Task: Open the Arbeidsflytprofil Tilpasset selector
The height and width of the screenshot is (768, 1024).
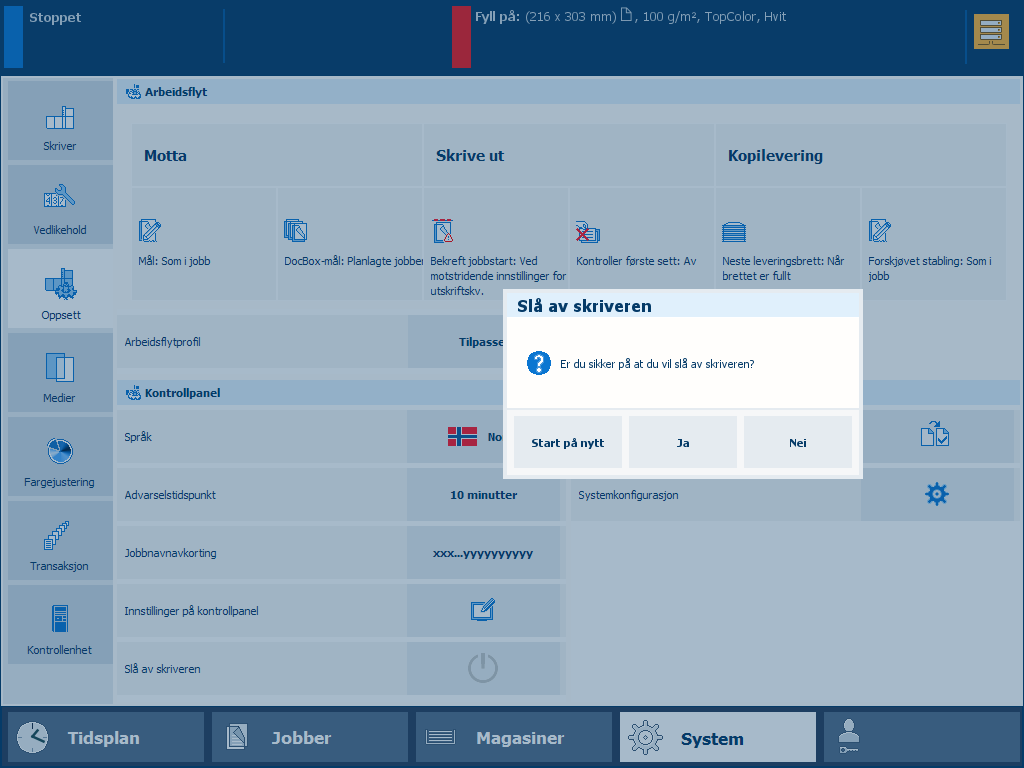Action: tap(456, 342)
